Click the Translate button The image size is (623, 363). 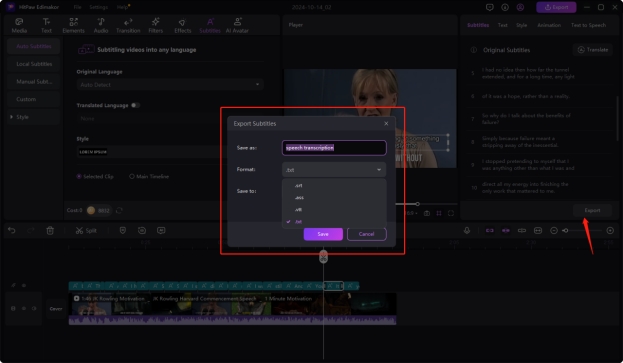coord(592,50)
